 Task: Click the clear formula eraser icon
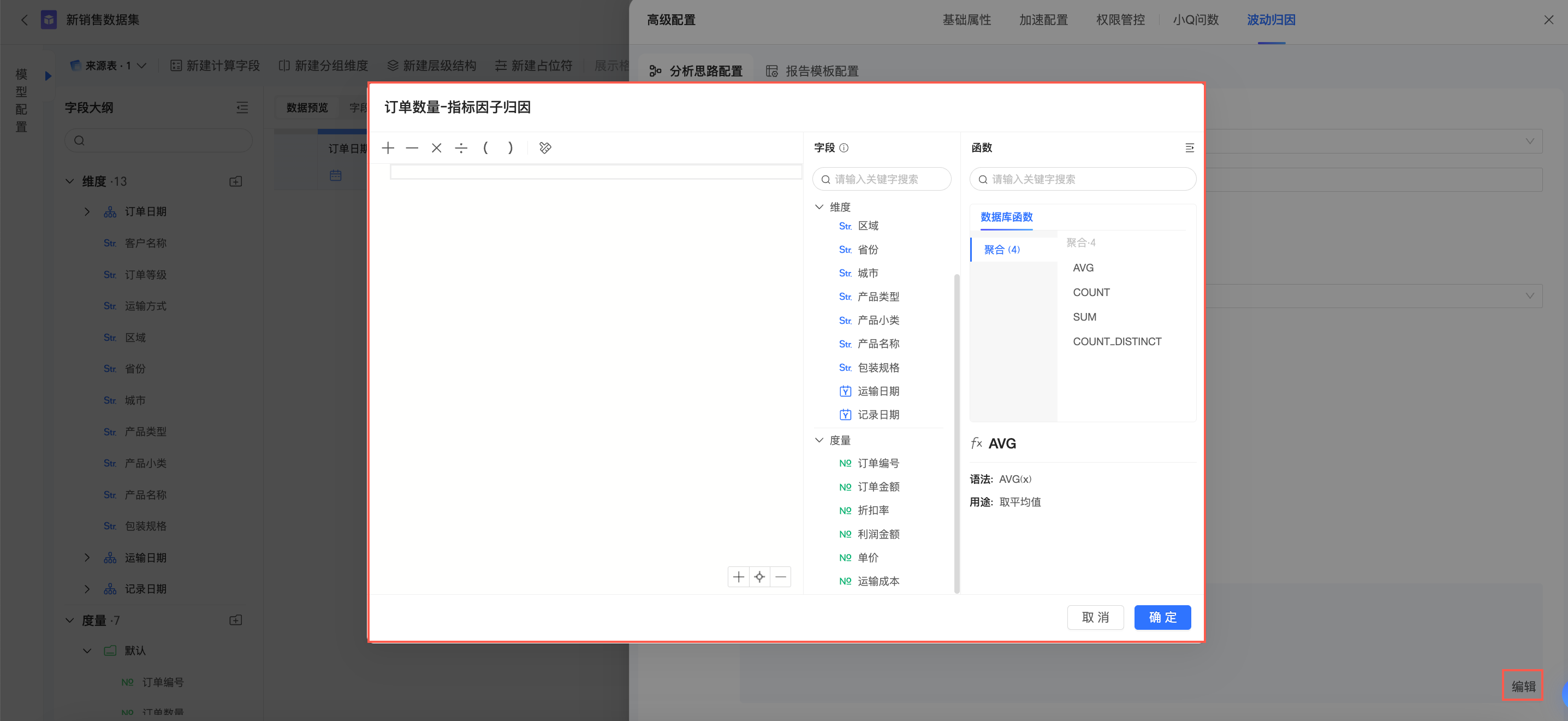545,148
